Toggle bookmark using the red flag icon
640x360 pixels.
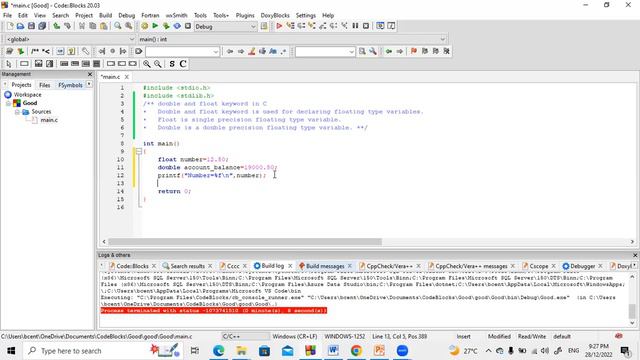[x=414, y=51]
